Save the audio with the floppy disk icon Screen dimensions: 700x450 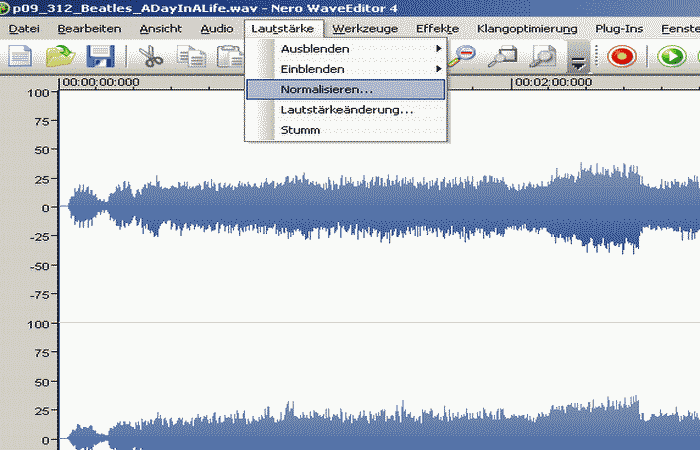click(x=103, y=57)
